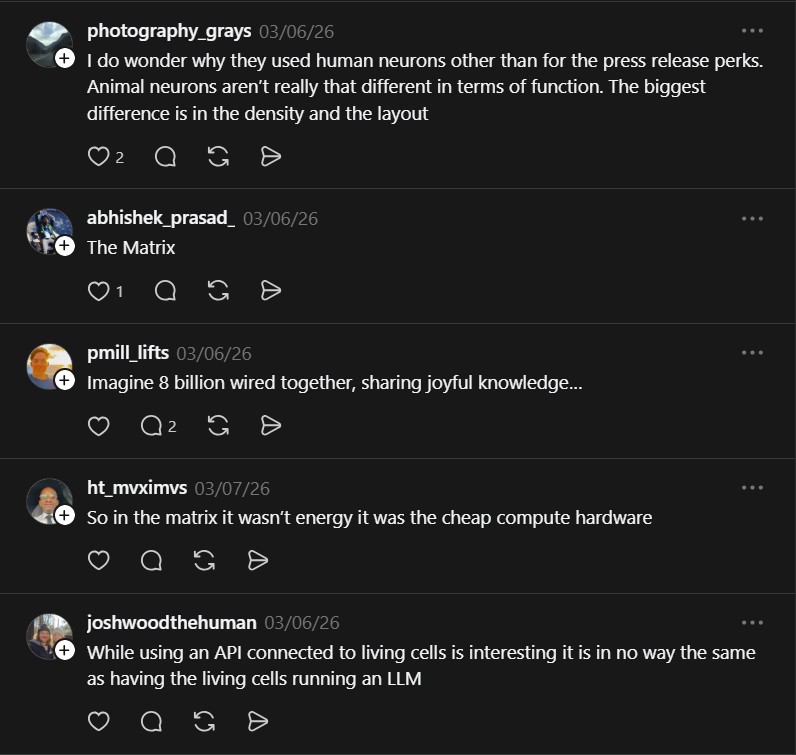
Task: Open joshwoodthehuman's profile via username
Action: point(171,623)
